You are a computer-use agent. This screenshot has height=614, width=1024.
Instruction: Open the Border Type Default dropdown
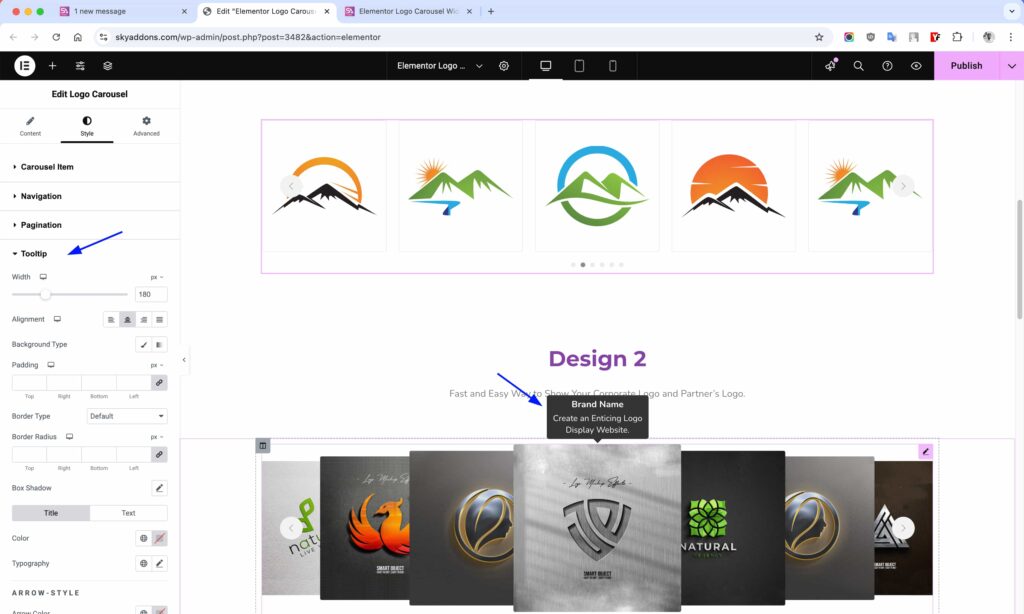click(127, 416)
